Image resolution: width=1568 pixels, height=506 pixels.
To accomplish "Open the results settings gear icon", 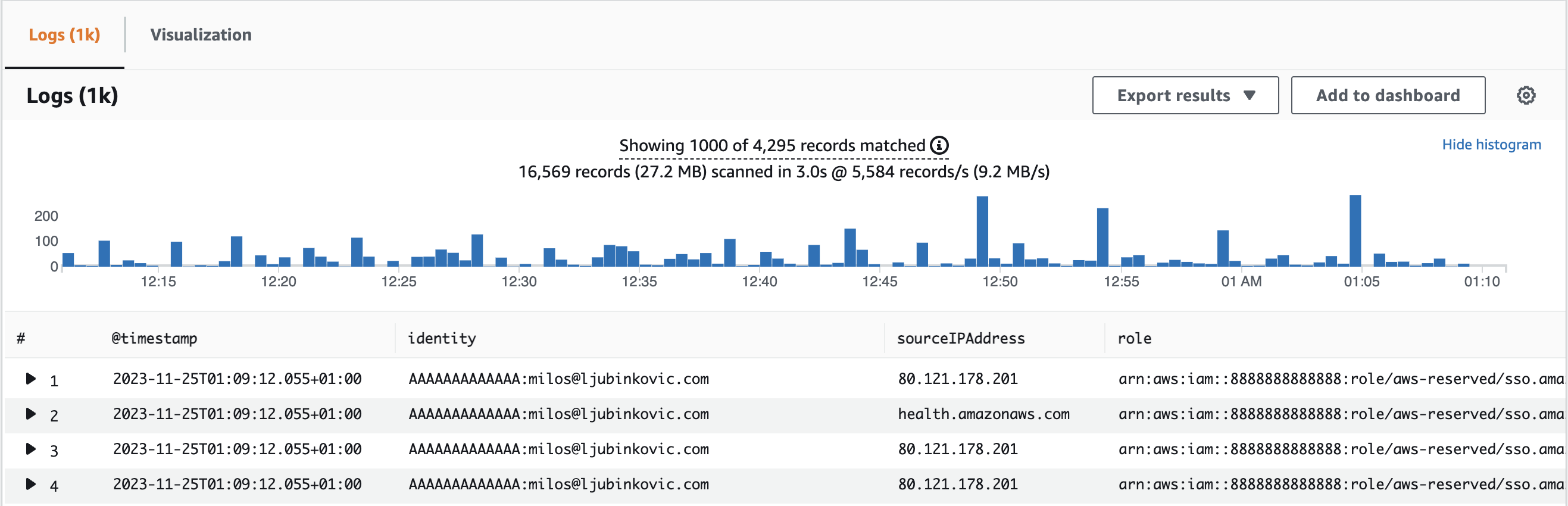I will tap(1525, 96).
